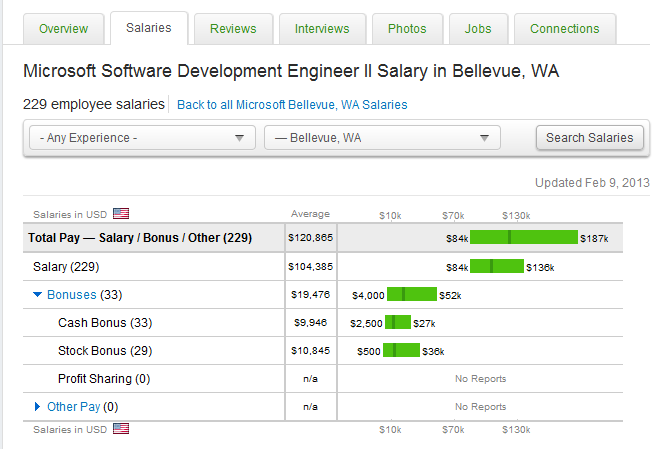
Task: Click Salaries in USD label above table
Action: pos(70,214)
